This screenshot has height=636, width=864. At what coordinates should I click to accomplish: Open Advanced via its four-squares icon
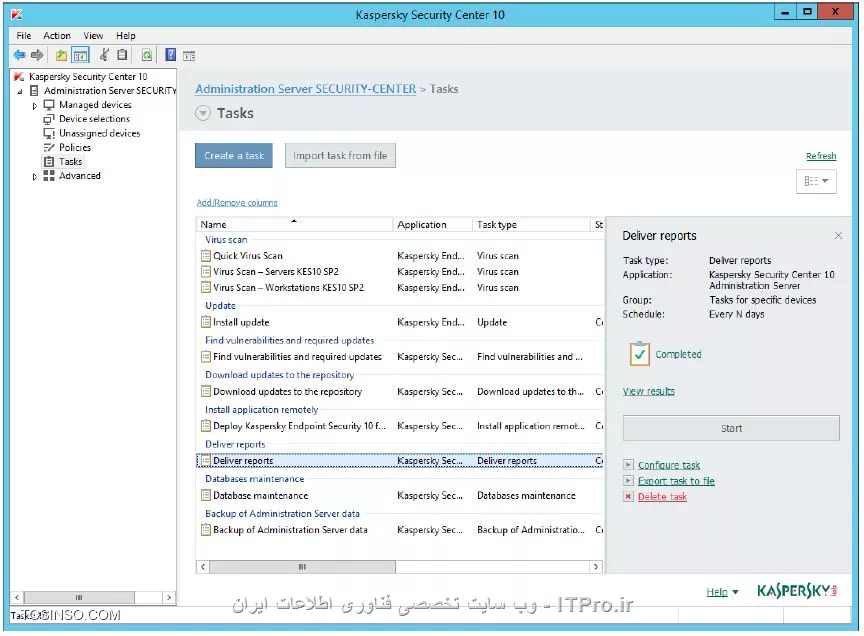pos(49,176)
